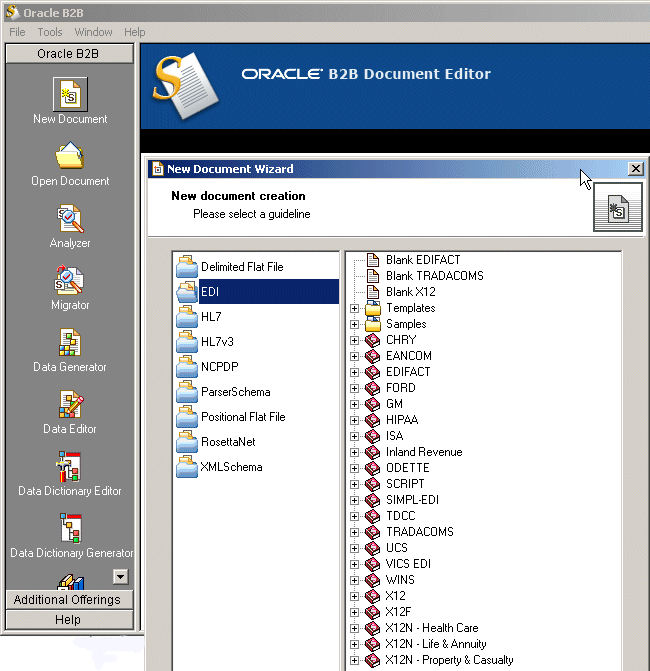650x671 pixels.
Task: Expand the TRADACOMS standards node
Action: click(354, 532)
